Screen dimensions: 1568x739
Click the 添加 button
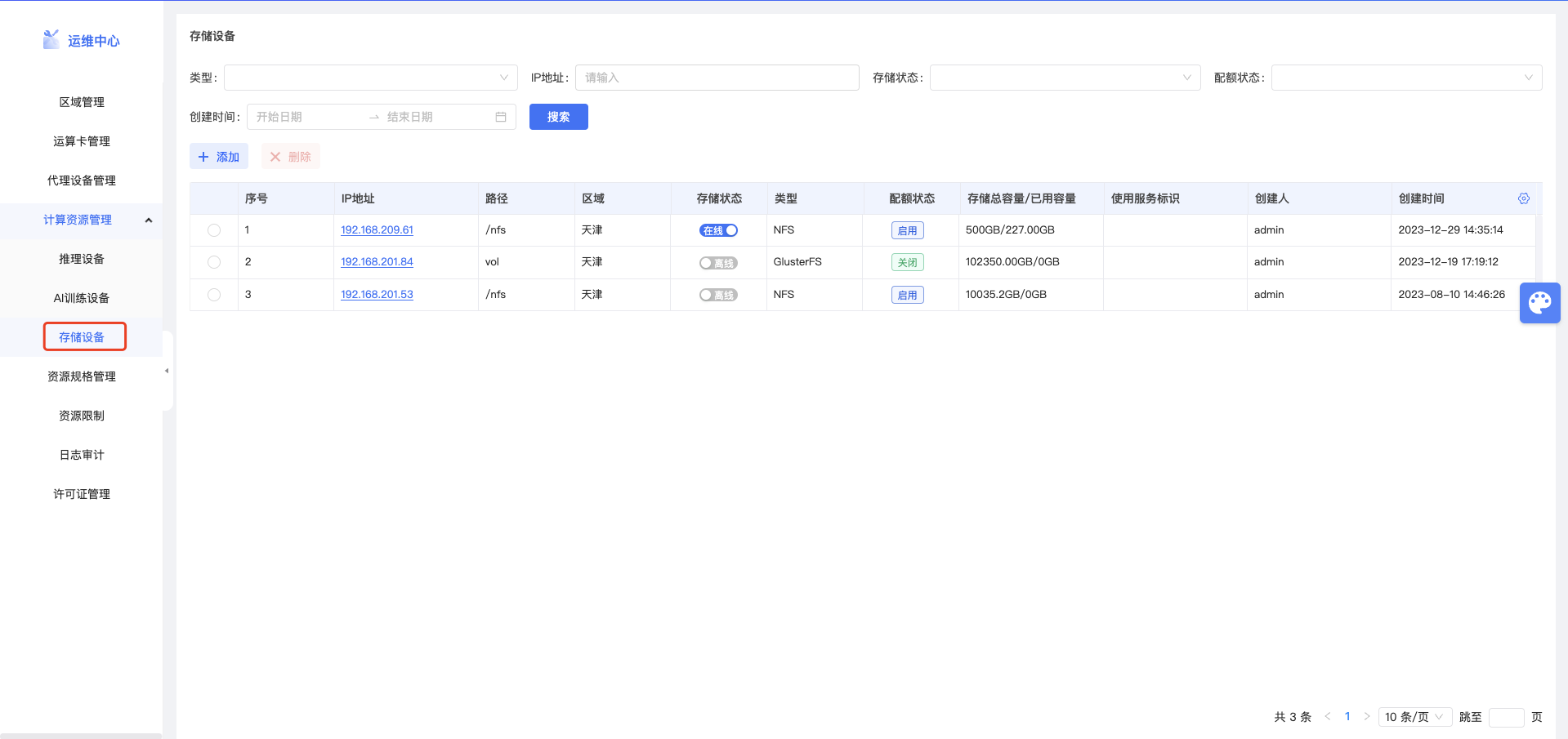(x=219, y=156)
